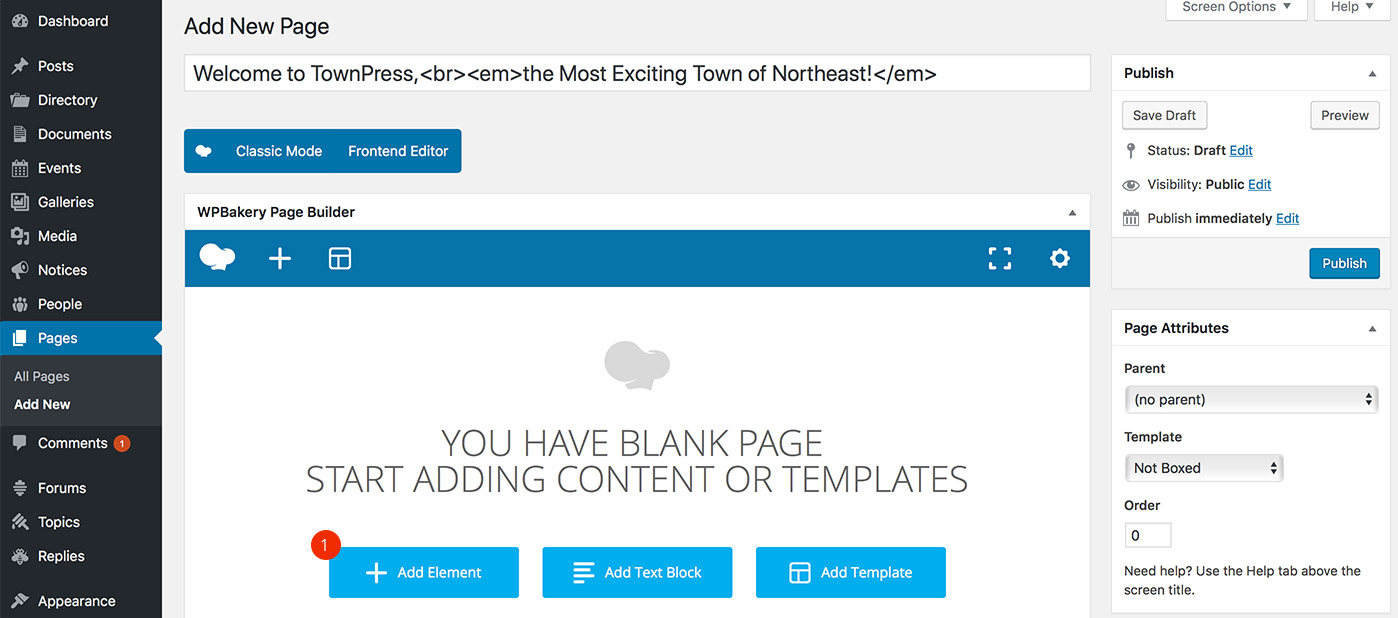Open page settings gear icon
Image resolution: width=1398 pixels, height=618 pixels.
tap(1060, 259)
